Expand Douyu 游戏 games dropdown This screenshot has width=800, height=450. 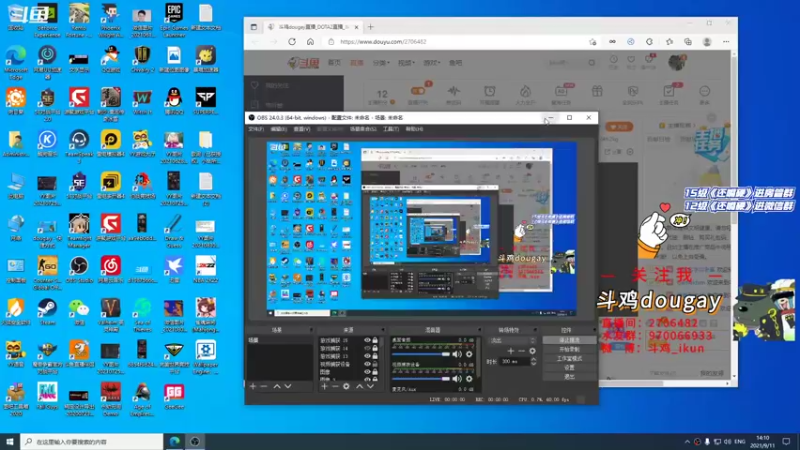[431, 63]
